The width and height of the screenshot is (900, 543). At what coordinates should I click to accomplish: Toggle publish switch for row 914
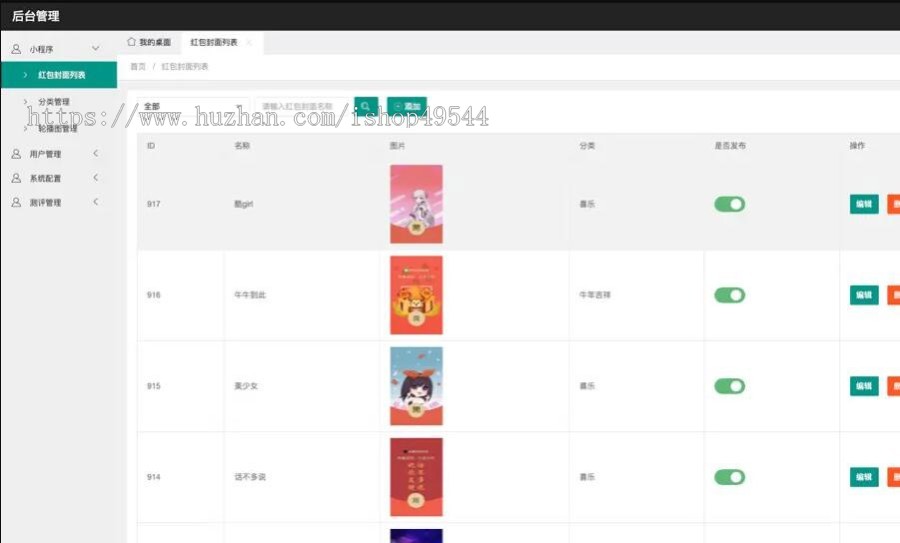pyautogui.click(x=730, y=477)
